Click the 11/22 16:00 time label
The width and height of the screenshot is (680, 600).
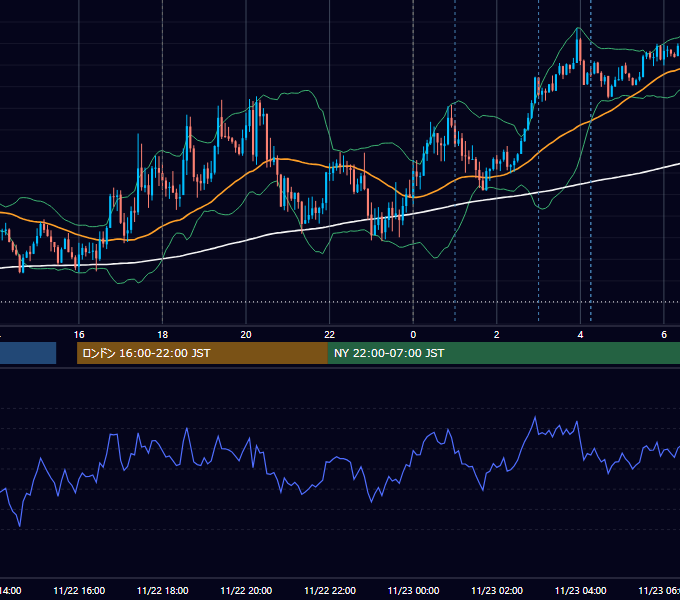click(x=79, y=590)
